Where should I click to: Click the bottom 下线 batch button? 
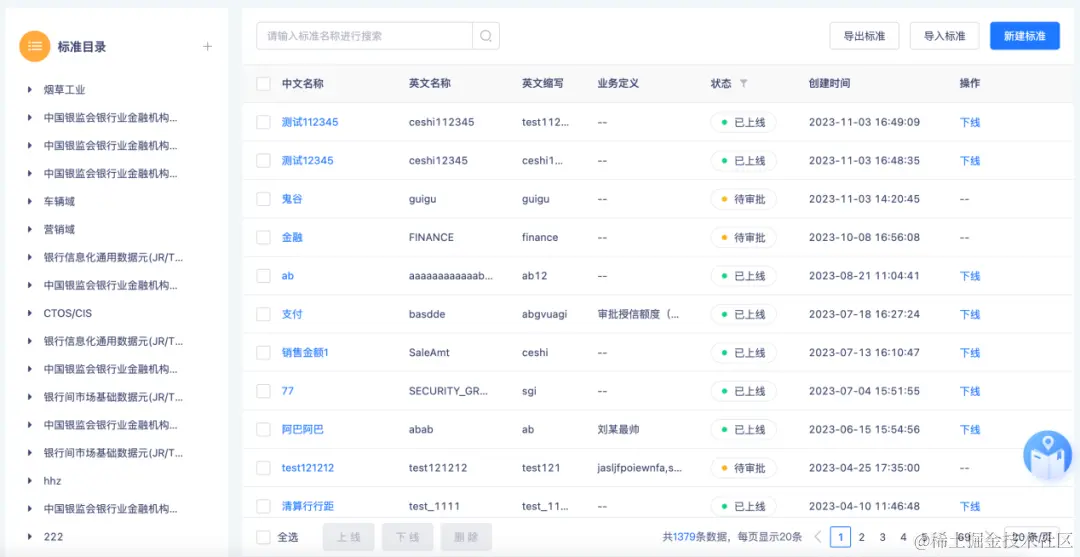pos(408,537)
